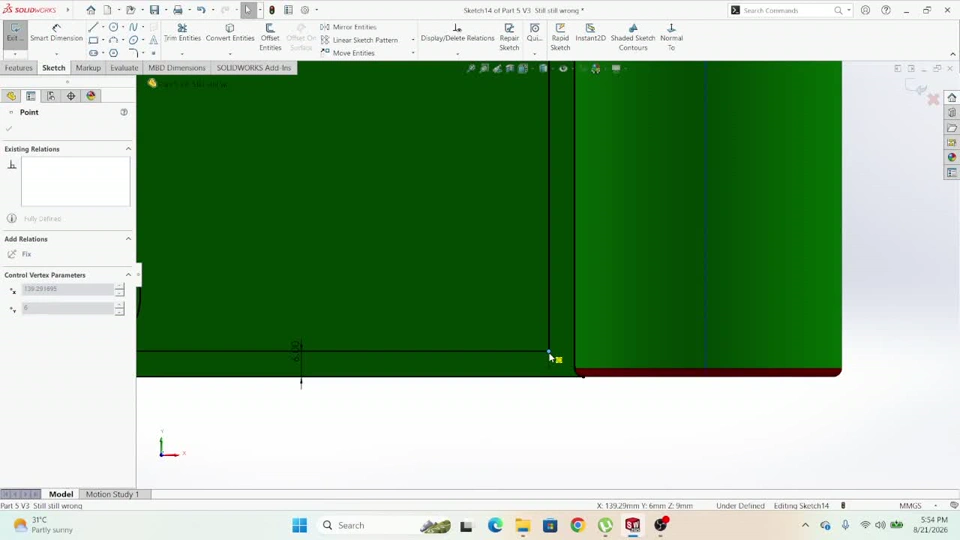Select the Straight Slot tool
Image resolution: width=960 pixels, height=540 pixels.
tap(93, 53)
